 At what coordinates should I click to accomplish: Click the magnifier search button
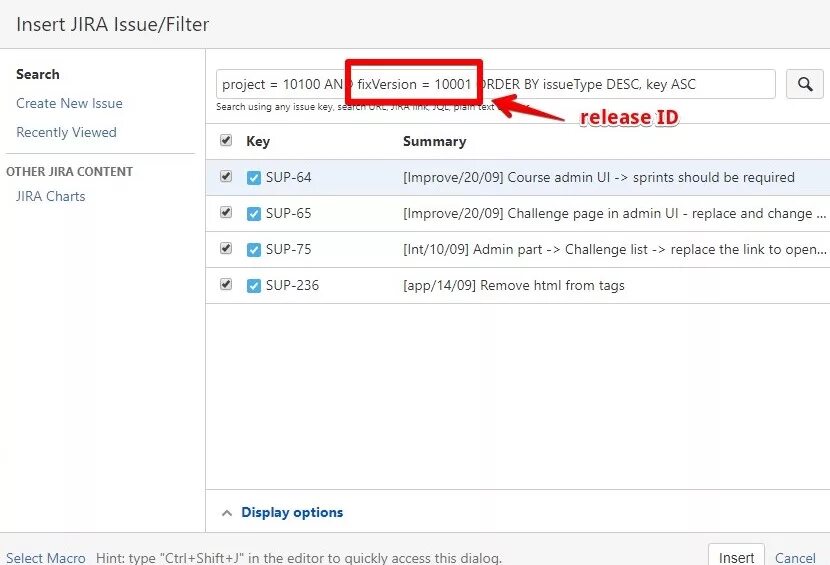pos(805,84)
